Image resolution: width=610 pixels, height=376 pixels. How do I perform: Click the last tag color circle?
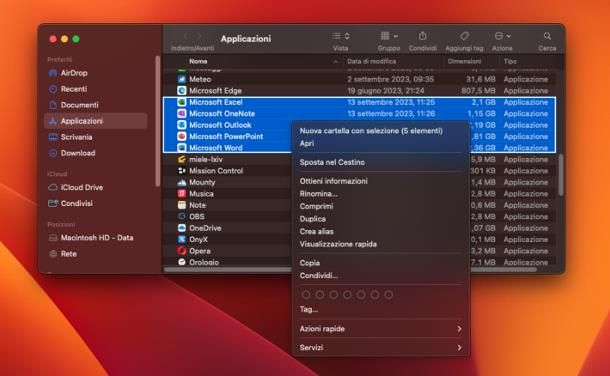tap(389, 295)
